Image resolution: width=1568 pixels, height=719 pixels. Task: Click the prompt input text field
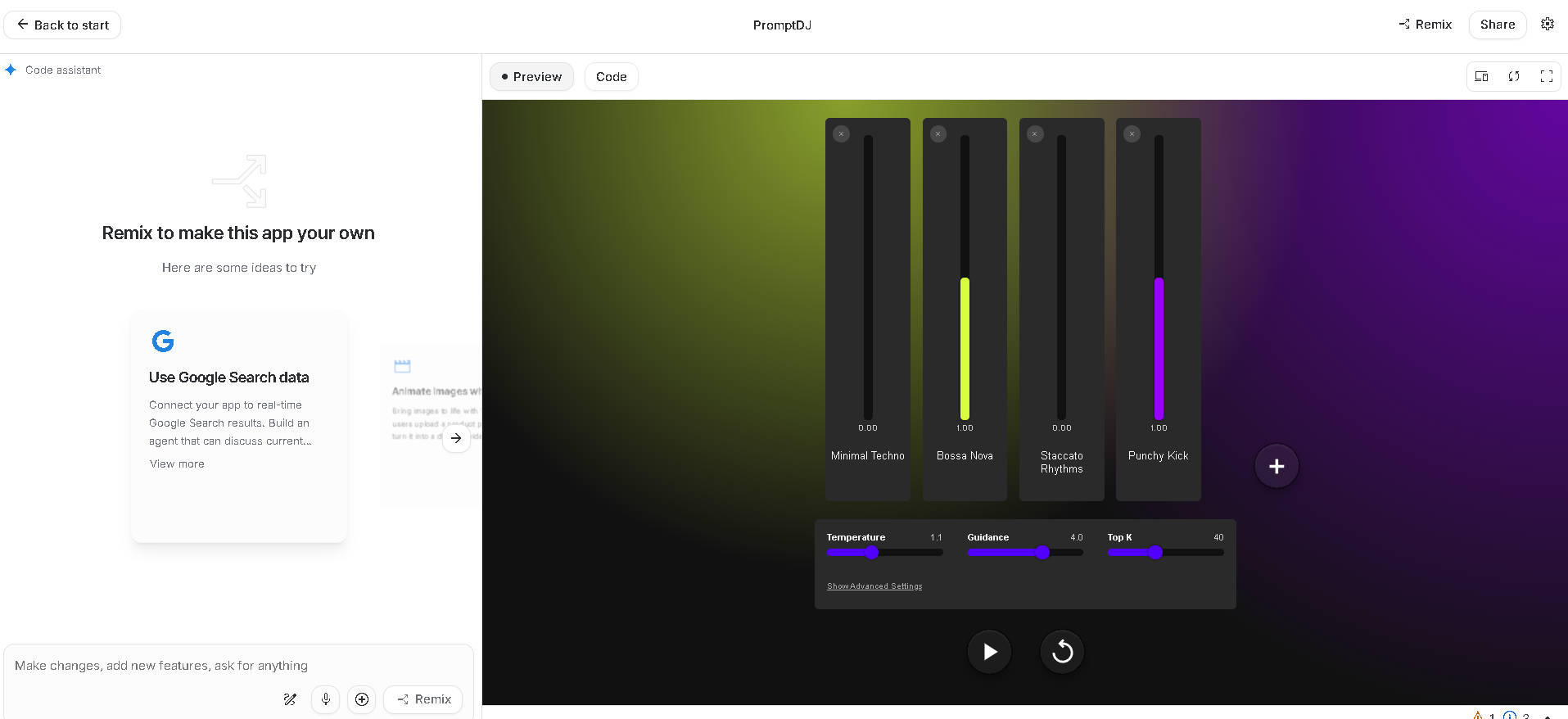[237, 666]
